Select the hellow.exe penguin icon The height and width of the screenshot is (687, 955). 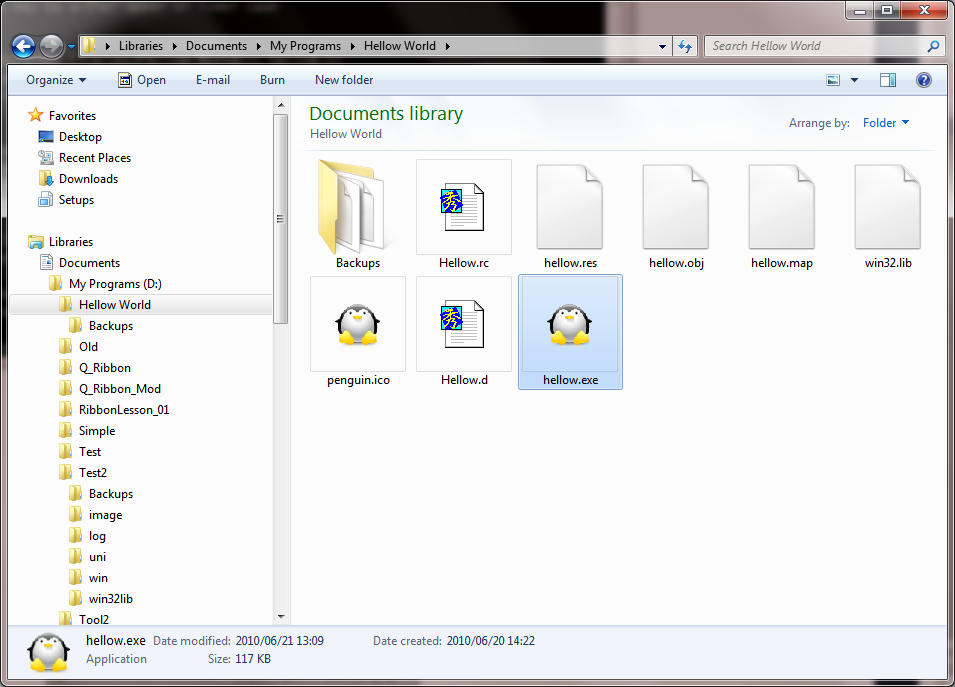pyautogui.click(x=569, y=324)
